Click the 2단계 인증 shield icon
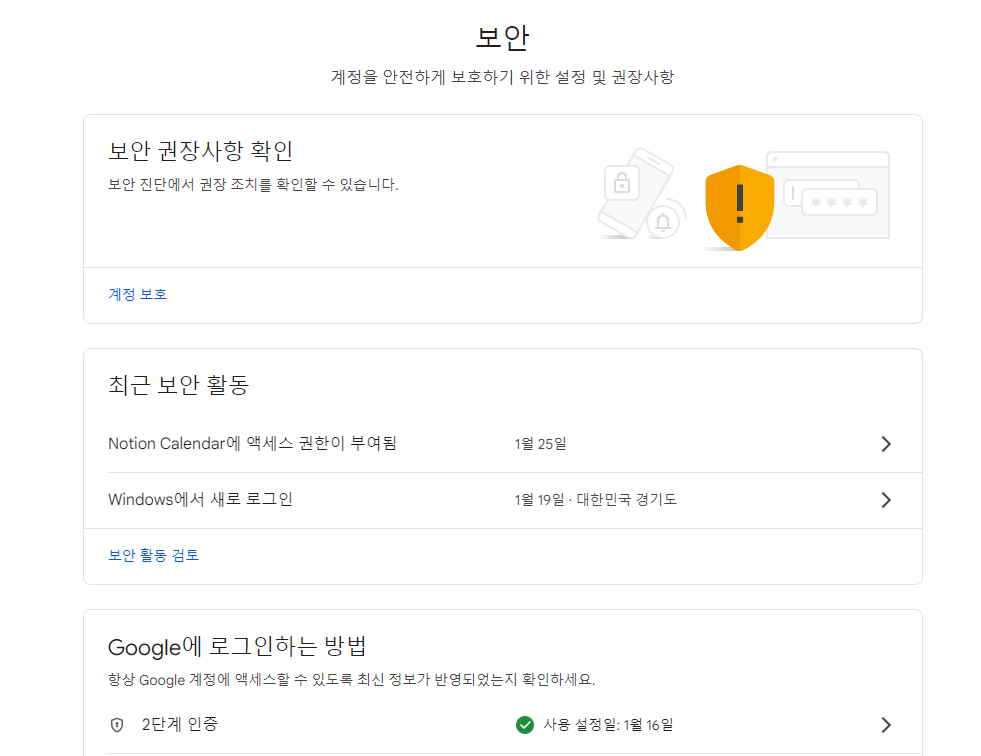Screen dimensions: 981x756 click(117, 725)
